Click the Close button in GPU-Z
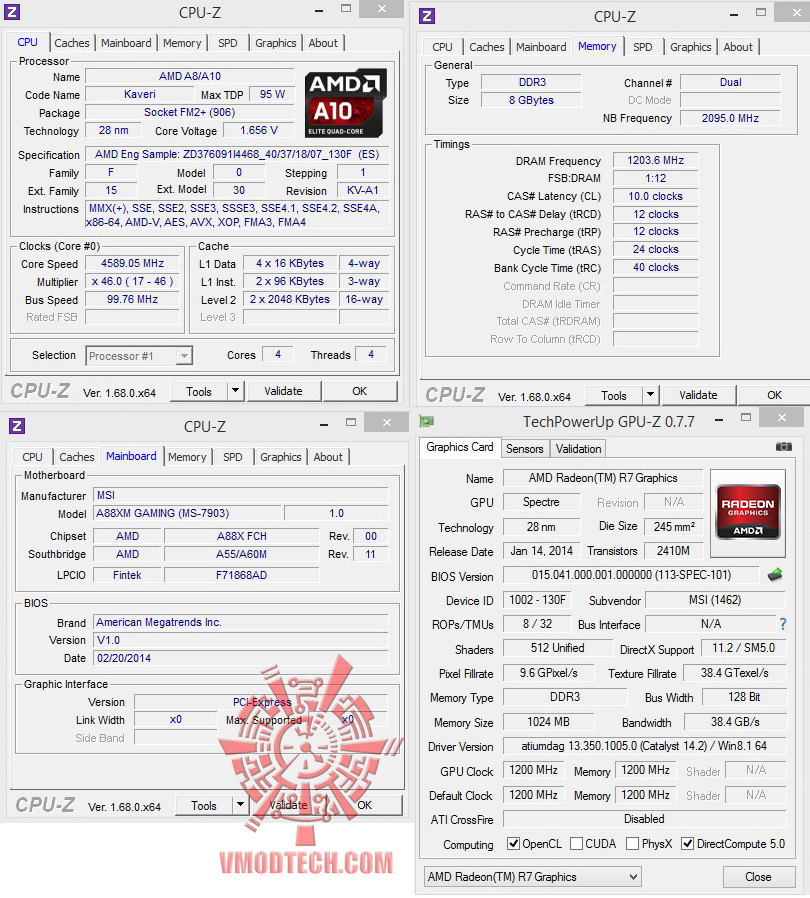The height and width of the screenshot is (898, 810). coord(758,877)
